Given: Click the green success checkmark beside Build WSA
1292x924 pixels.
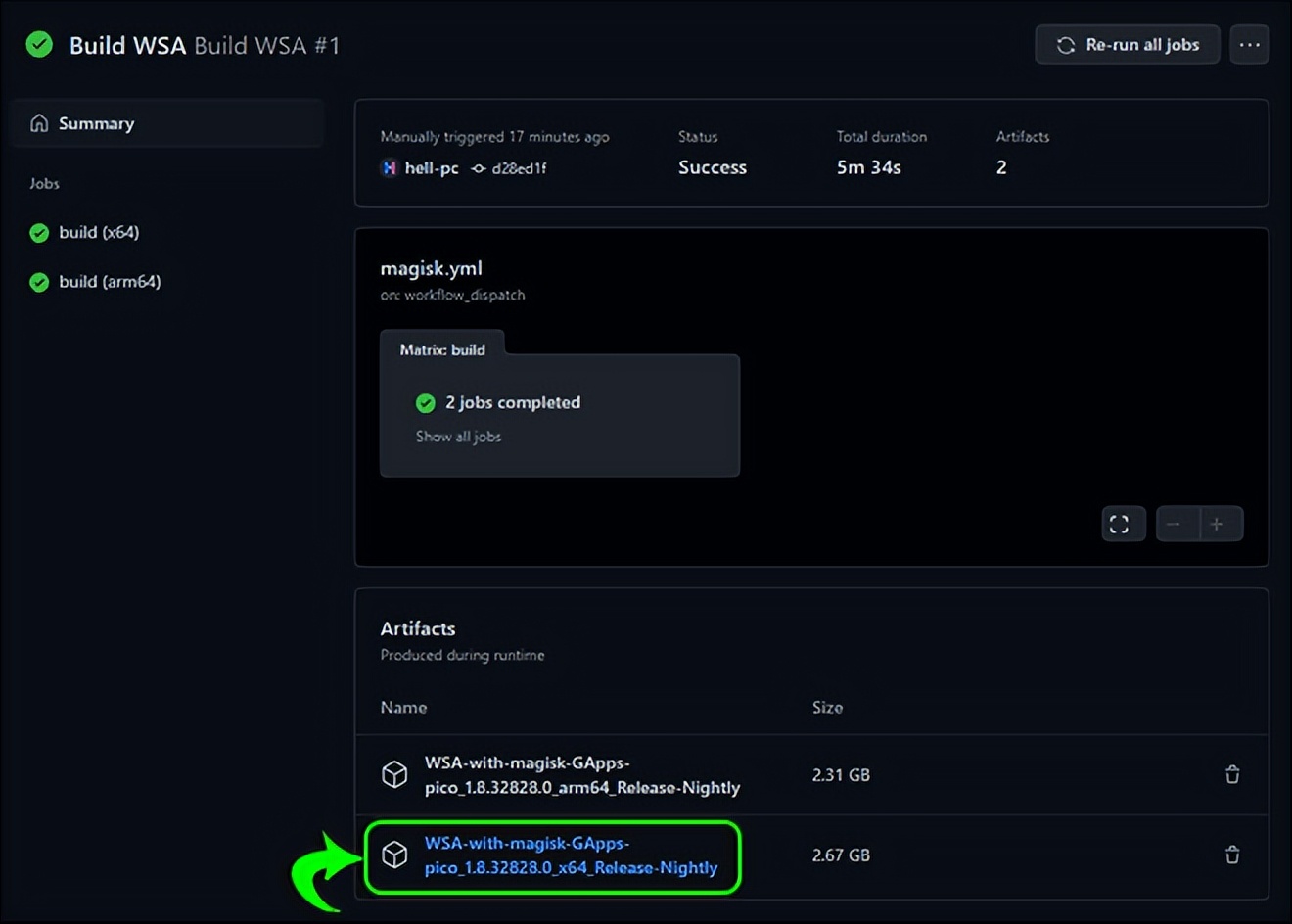Looking at the screenshot, I should (39, 45).
